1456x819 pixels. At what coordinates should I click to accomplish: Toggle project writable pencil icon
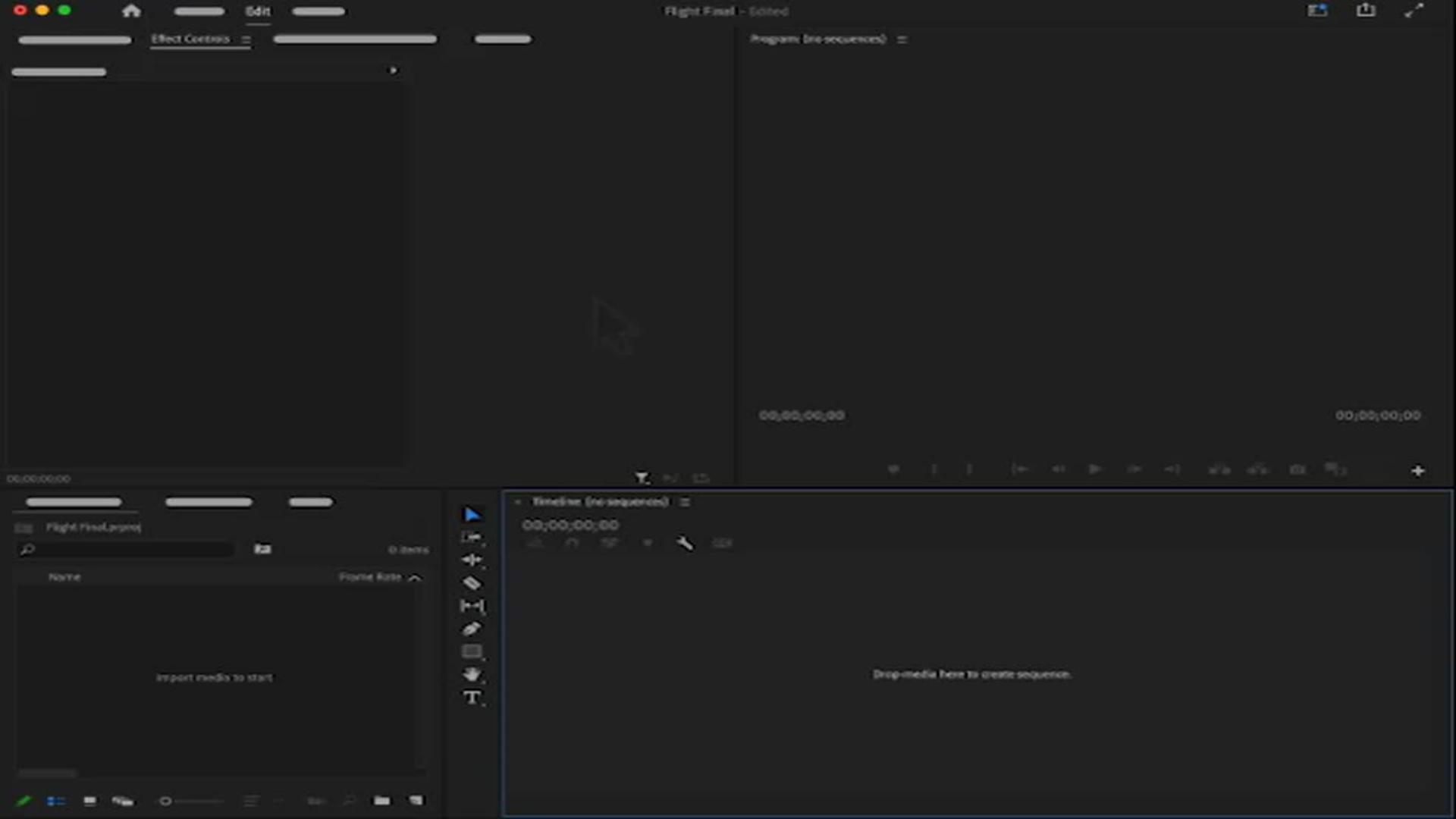(x=24, y=801)
